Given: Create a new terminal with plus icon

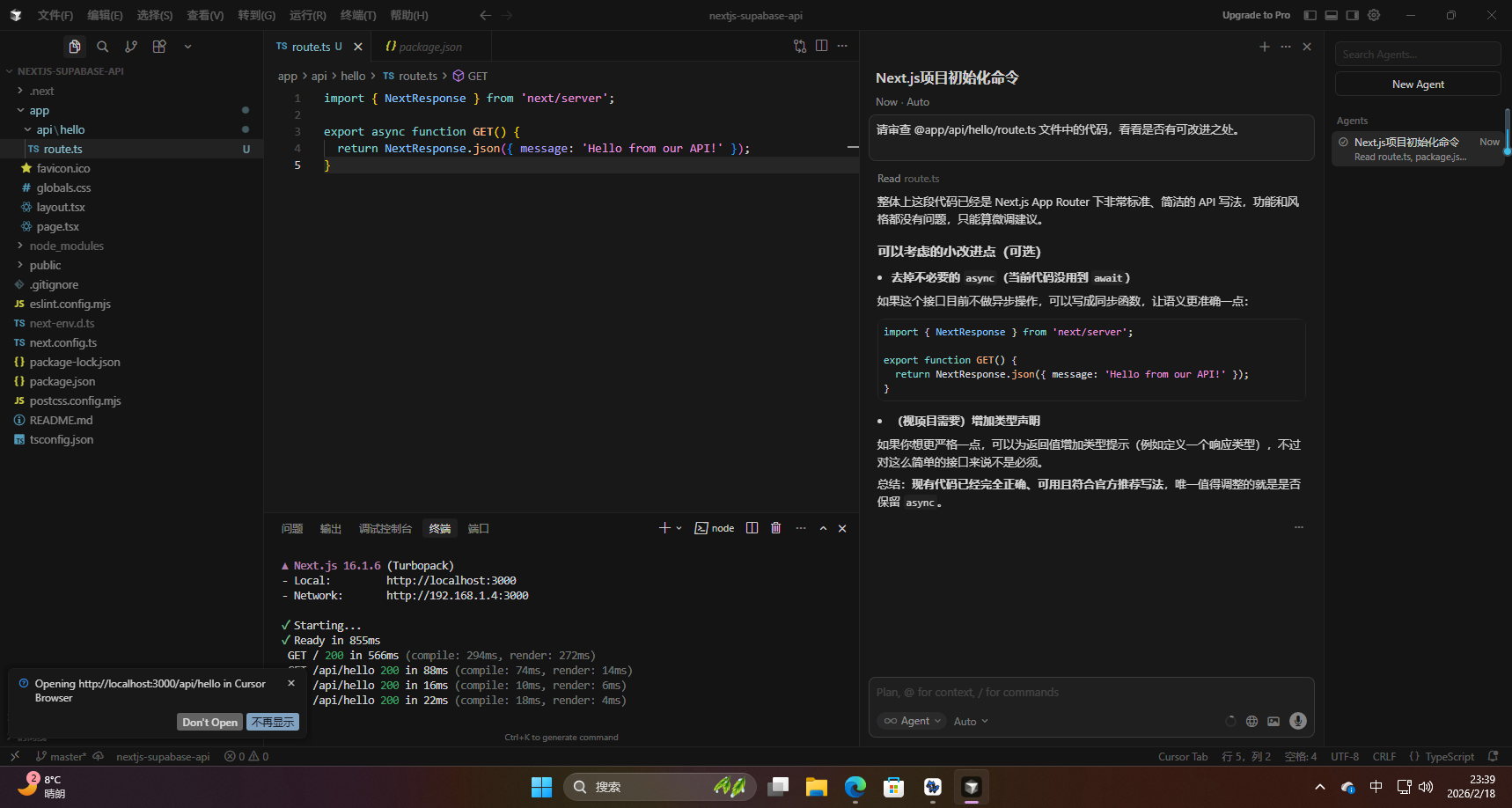Looking at the screenshot, I should 664,528.
